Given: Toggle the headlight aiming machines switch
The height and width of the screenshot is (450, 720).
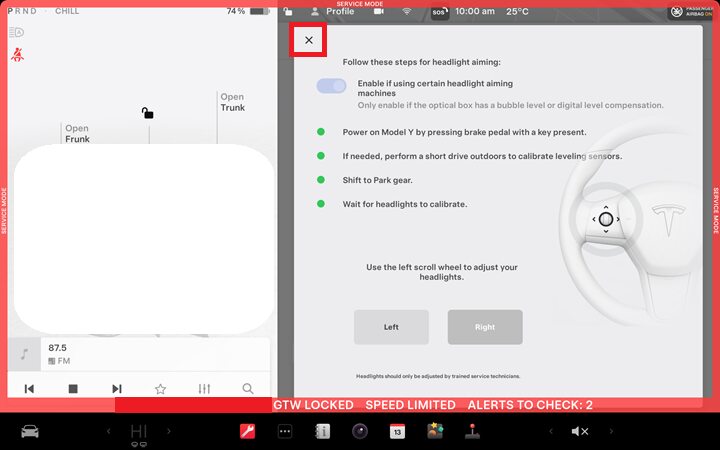Looking at the screenshot, I should (331, 86).
